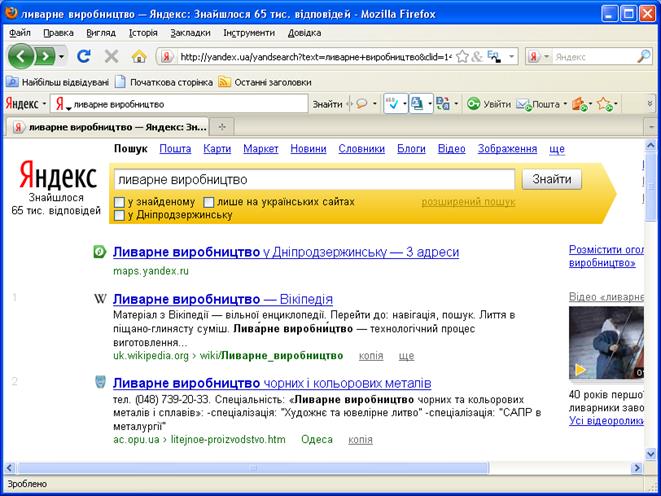
Task: Toggle the 'у Дніпродзержинську' checkbox
Action: pos(120,215)
